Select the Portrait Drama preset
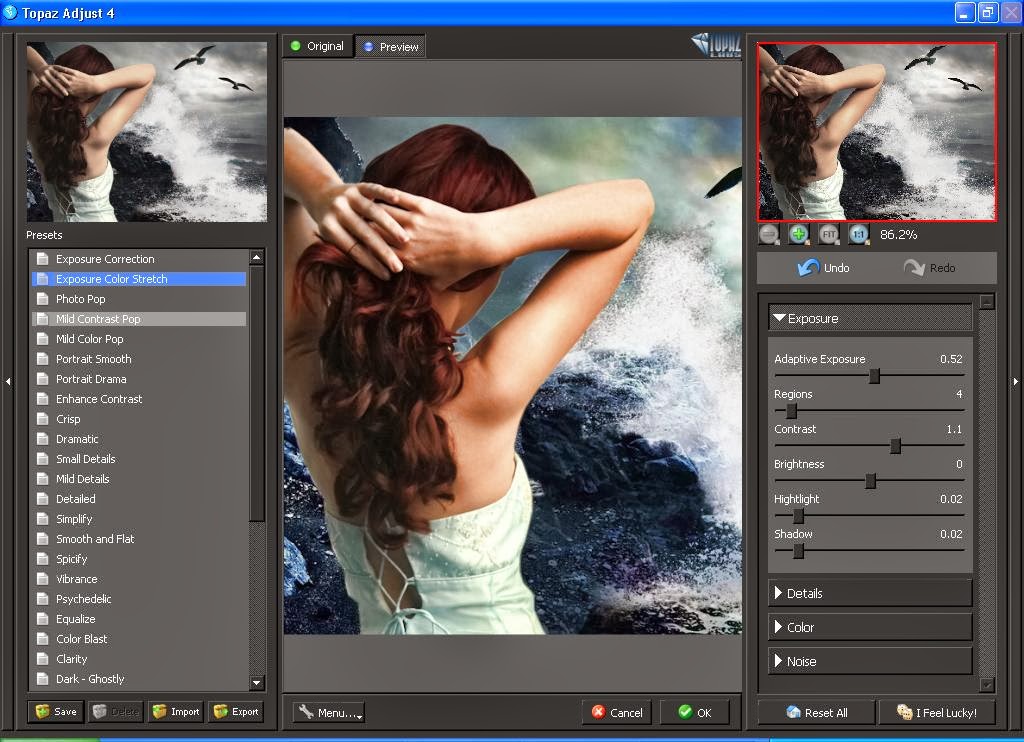Screen dimensions: 1024x742 click(91, 379)
